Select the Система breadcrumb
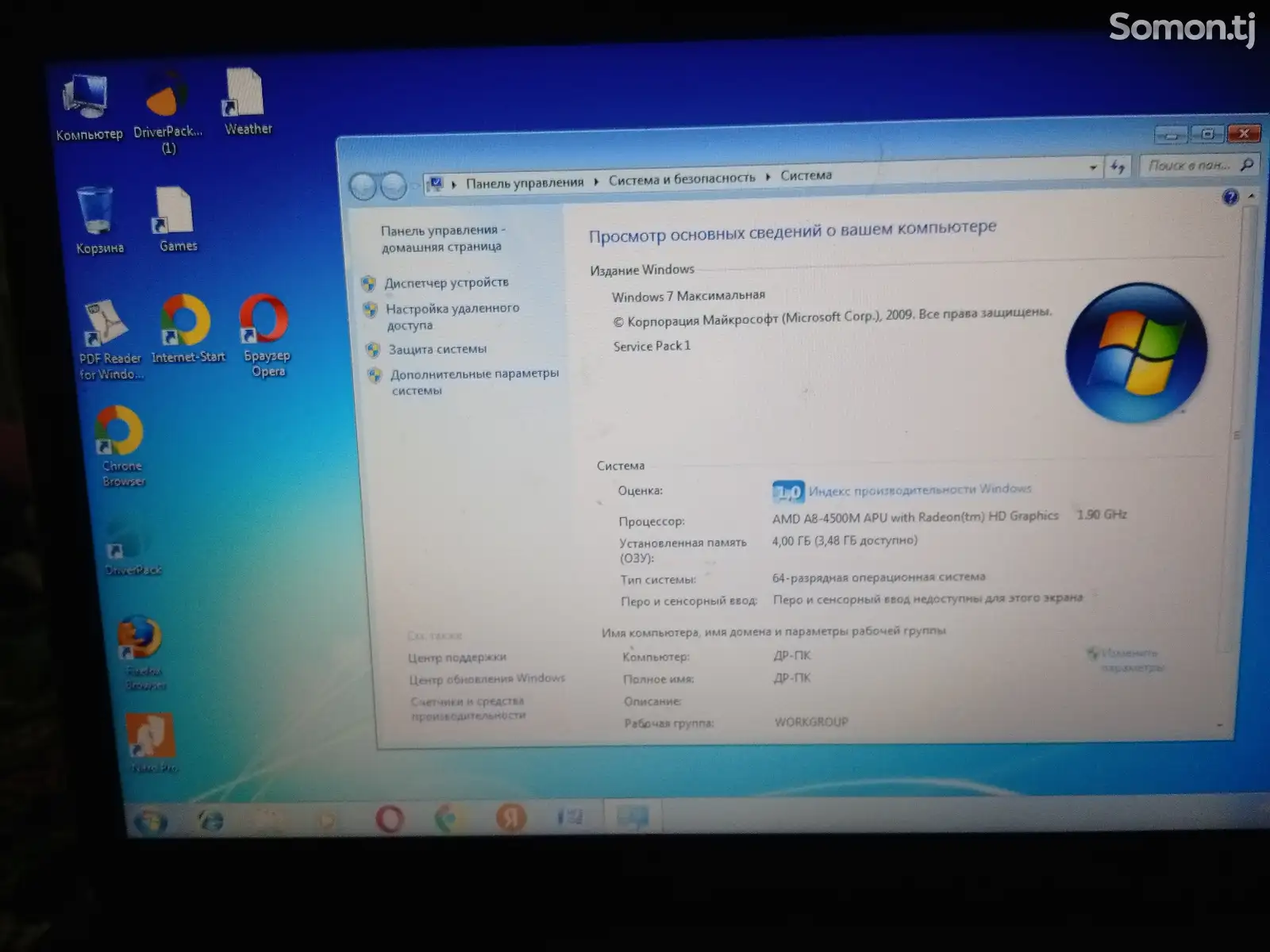 coord(806,175)
